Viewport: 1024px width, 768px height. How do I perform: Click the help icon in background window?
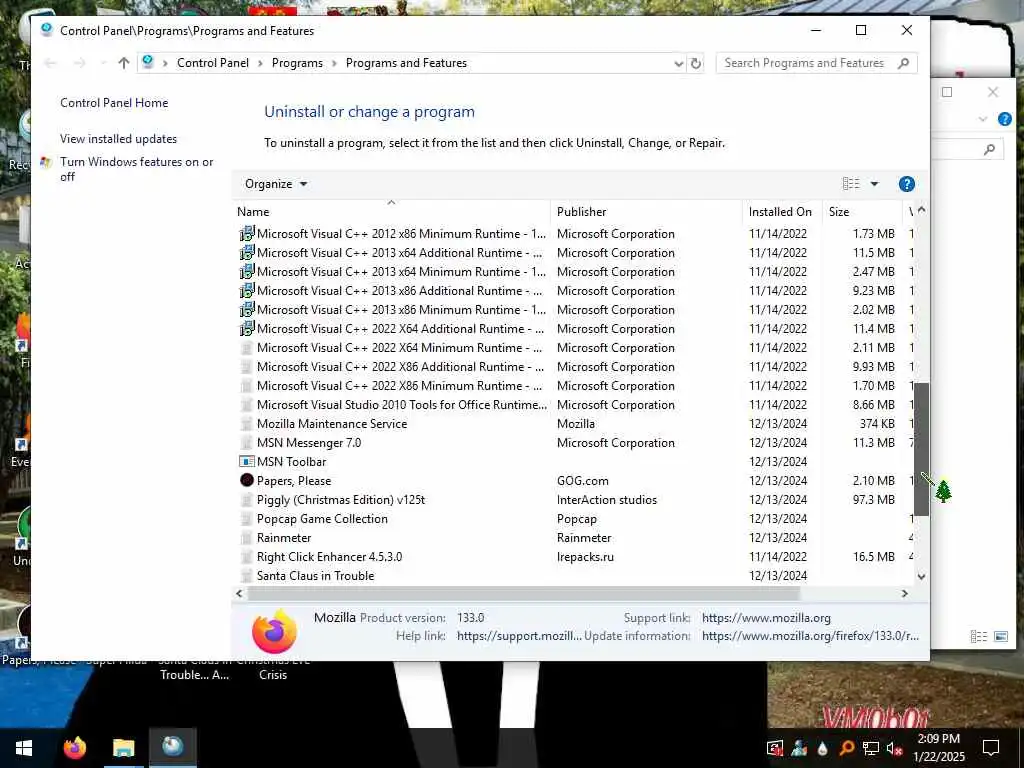[x=1004, y=119]
